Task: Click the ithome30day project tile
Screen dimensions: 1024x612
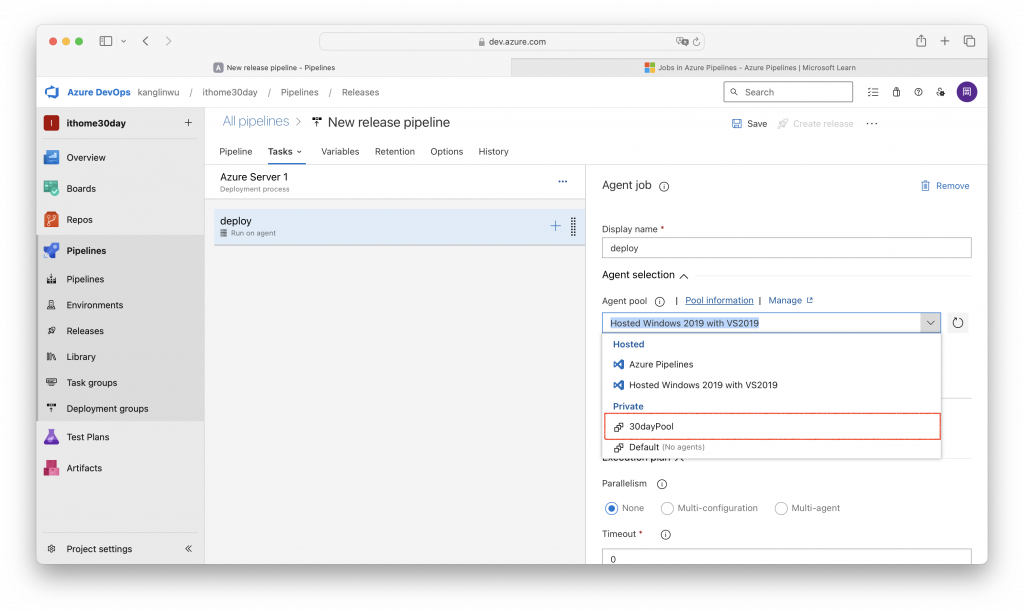Action: [x=52, y=123]
